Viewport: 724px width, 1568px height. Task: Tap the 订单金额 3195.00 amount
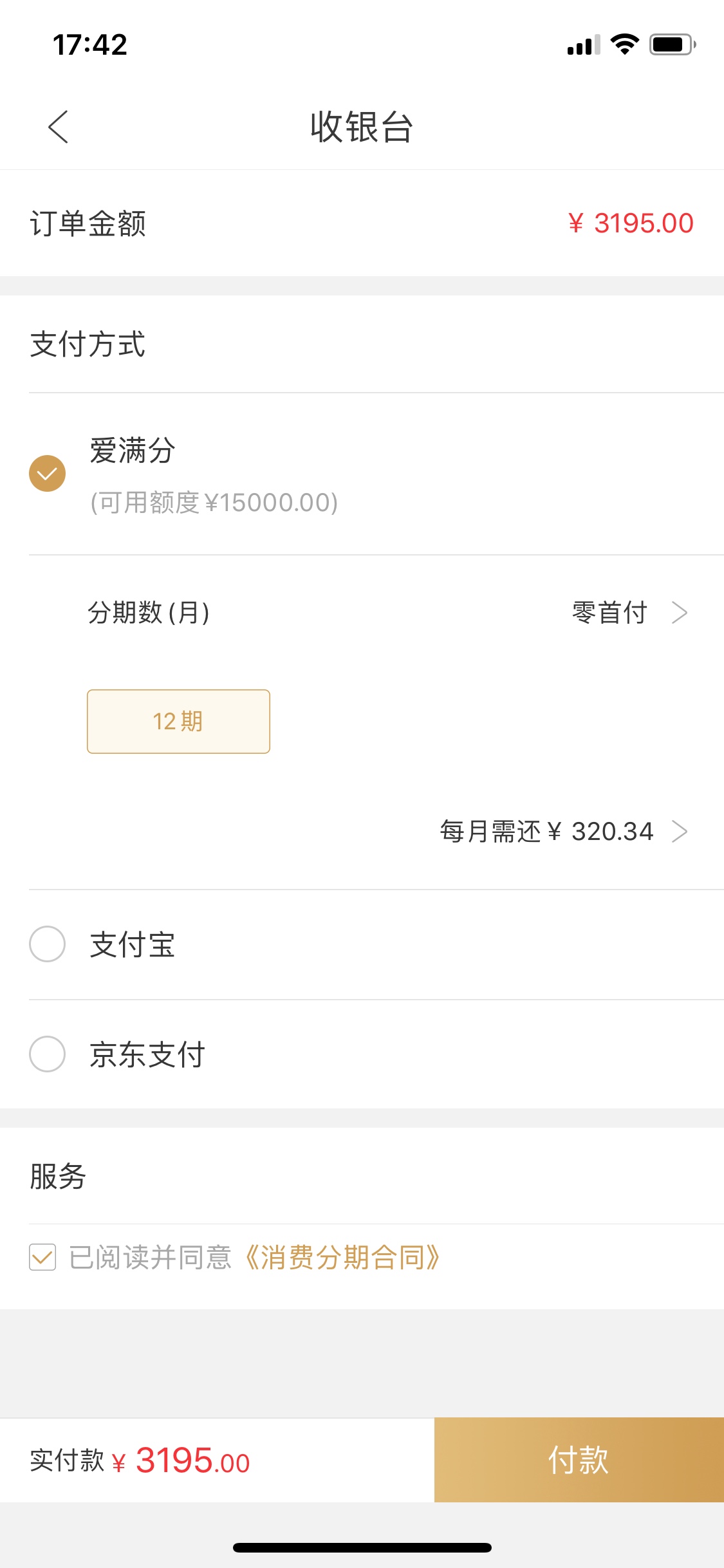(631, 223)
